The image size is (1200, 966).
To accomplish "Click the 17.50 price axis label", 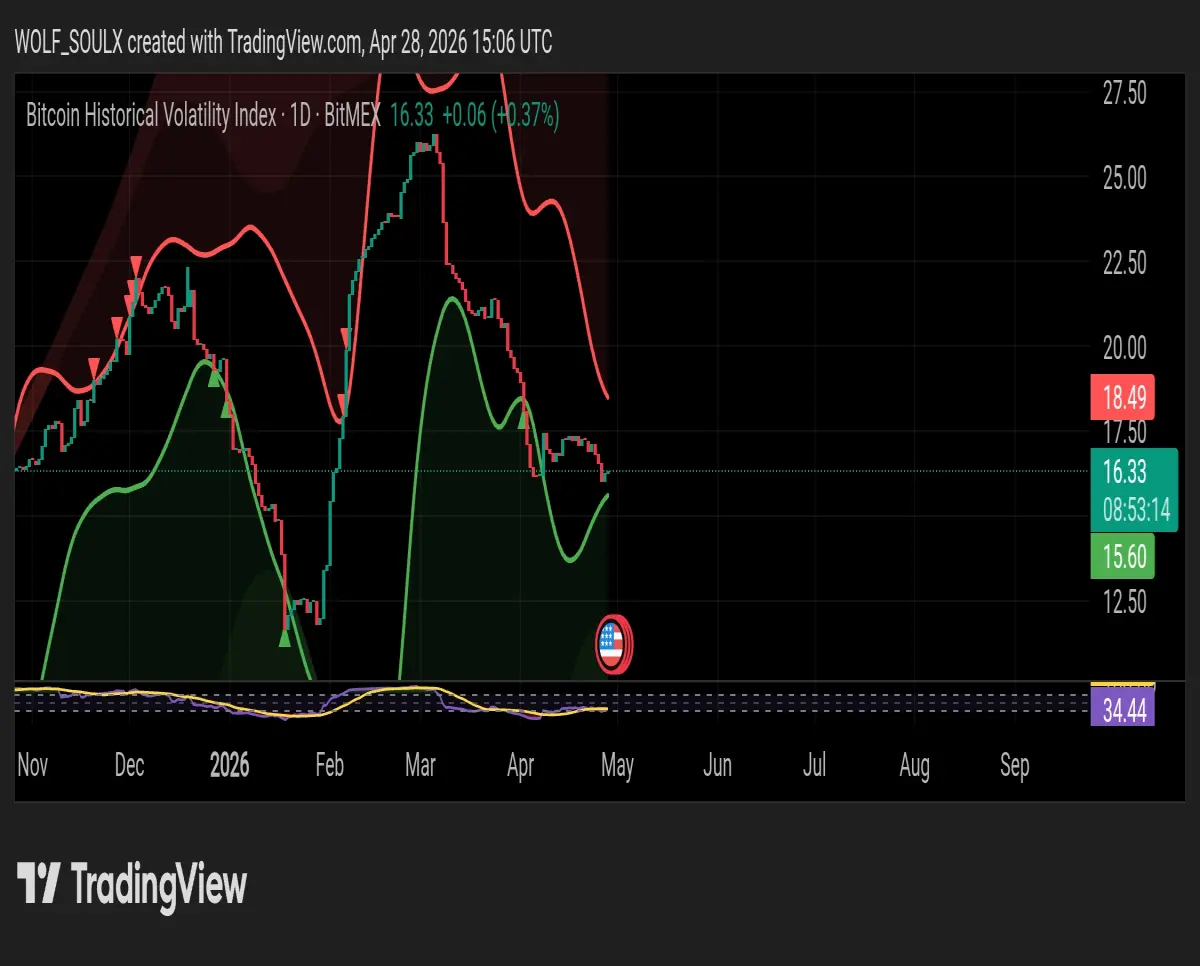I will coord(1124,432).
